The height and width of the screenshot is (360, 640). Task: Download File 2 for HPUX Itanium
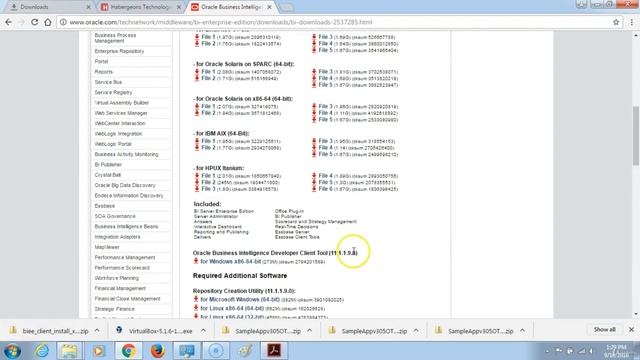point(208,182)
